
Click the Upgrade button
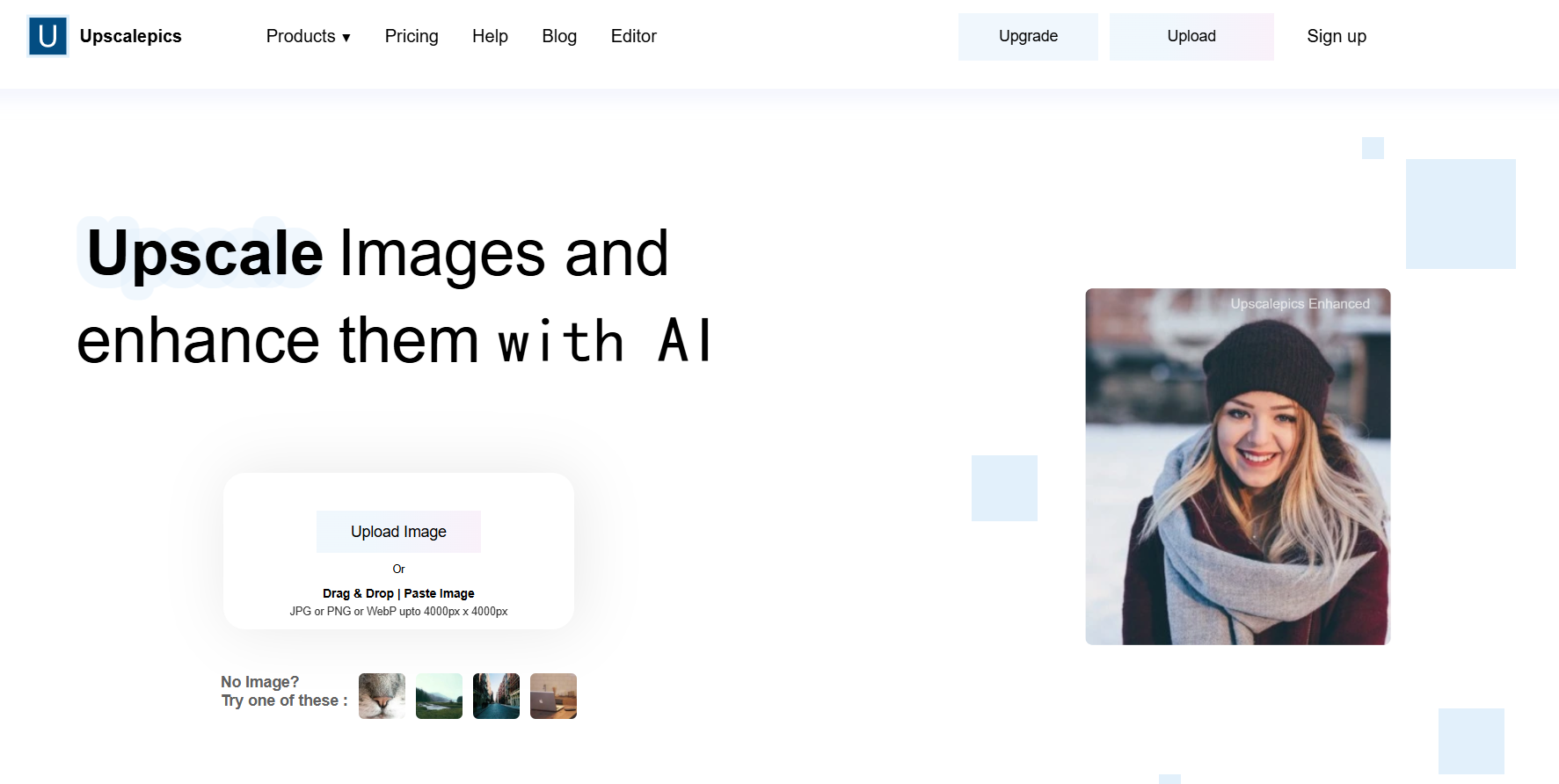pyautogui.click(x=1028, y=36)
